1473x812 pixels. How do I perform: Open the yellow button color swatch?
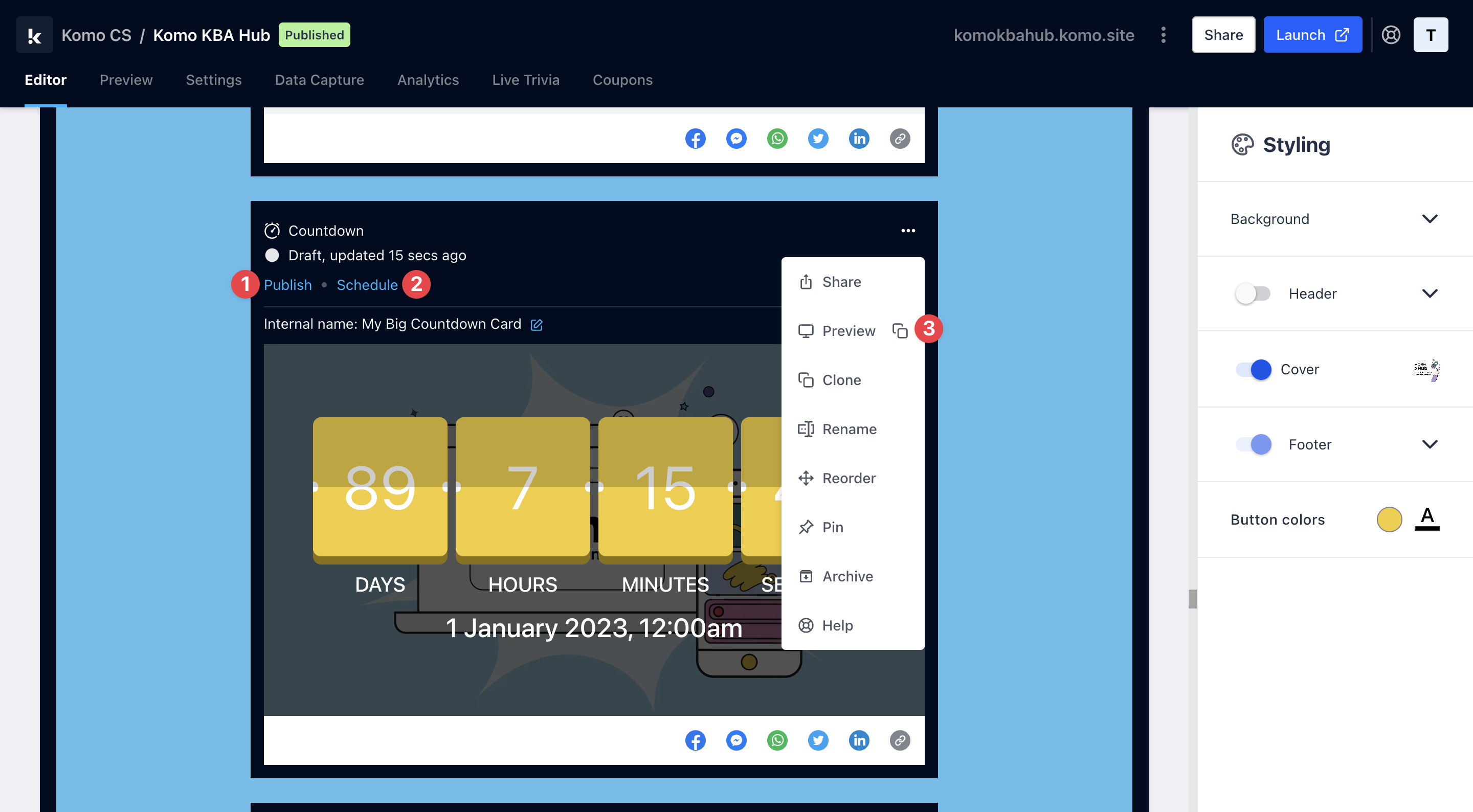(x=1389, y=520)
